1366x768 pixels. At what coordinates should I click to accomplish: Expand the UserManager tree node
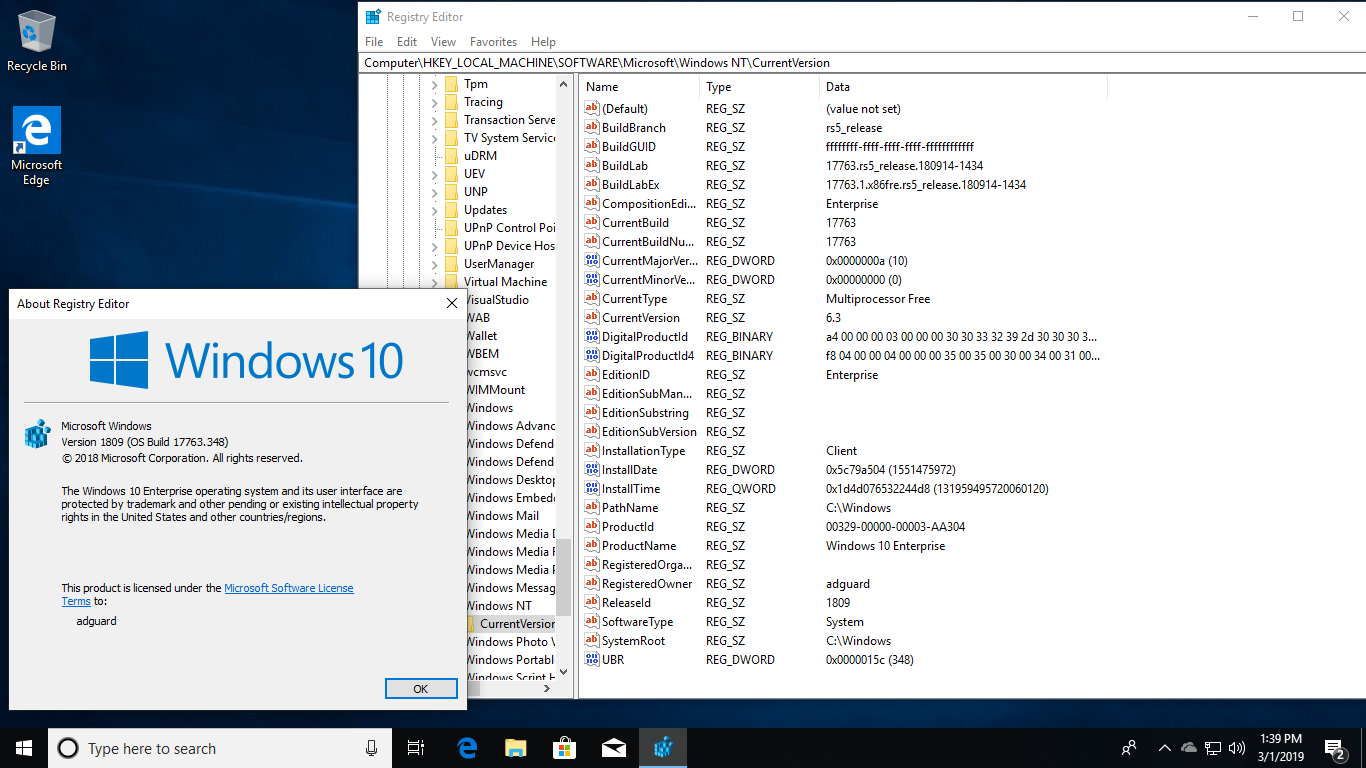(x=434, y=264)
